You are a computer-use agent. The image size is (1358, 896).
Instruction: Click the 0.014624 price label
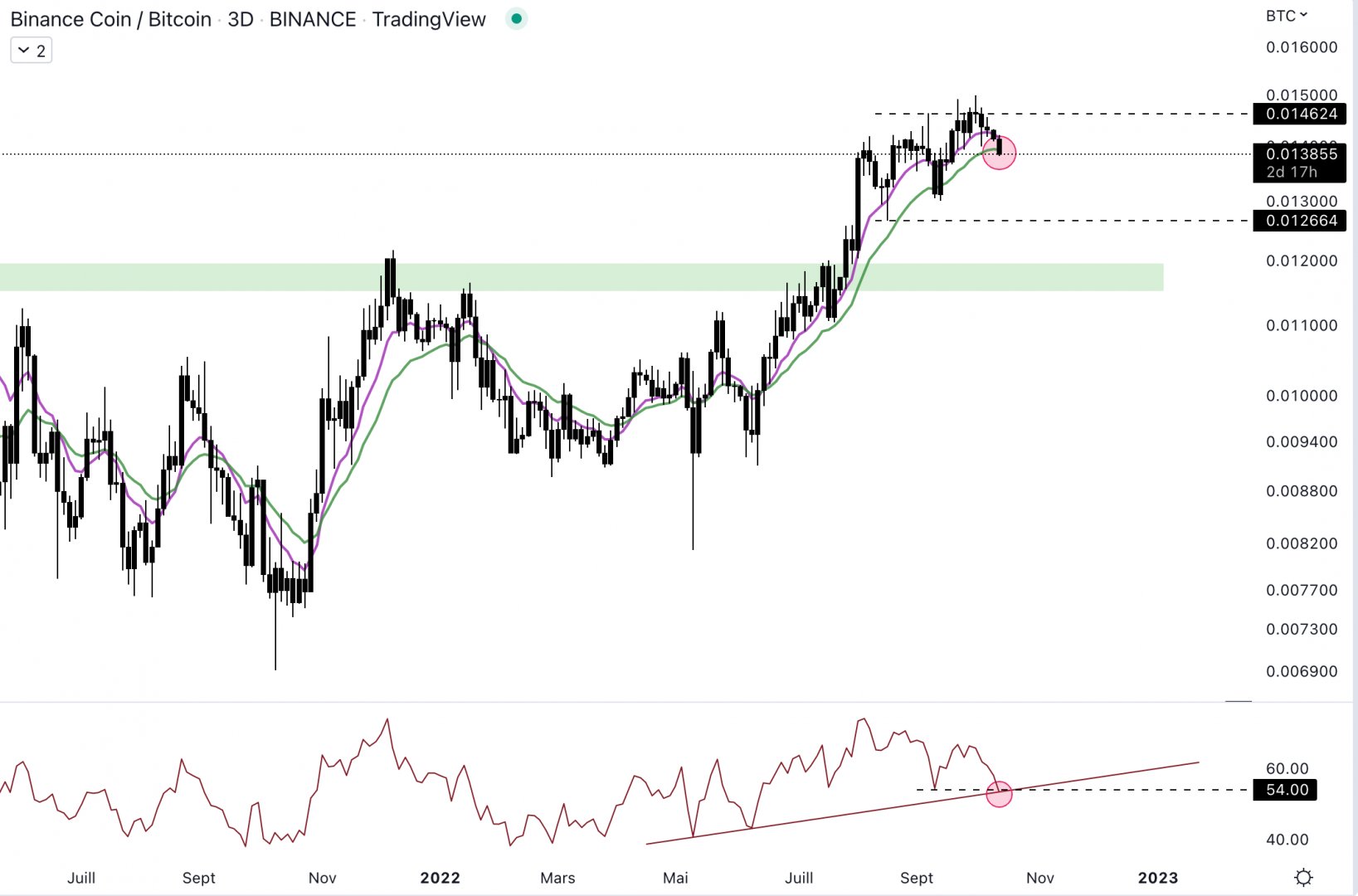click(1300, 114)
